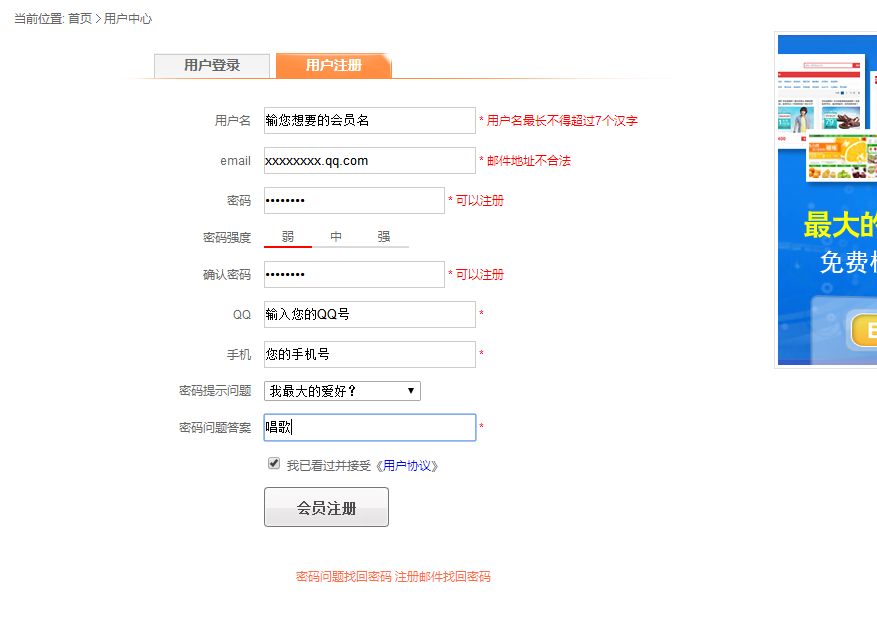This screenshot has width=877, height=617.
Task: Focus the QQ number input field
Action: (x=370, y=314)
